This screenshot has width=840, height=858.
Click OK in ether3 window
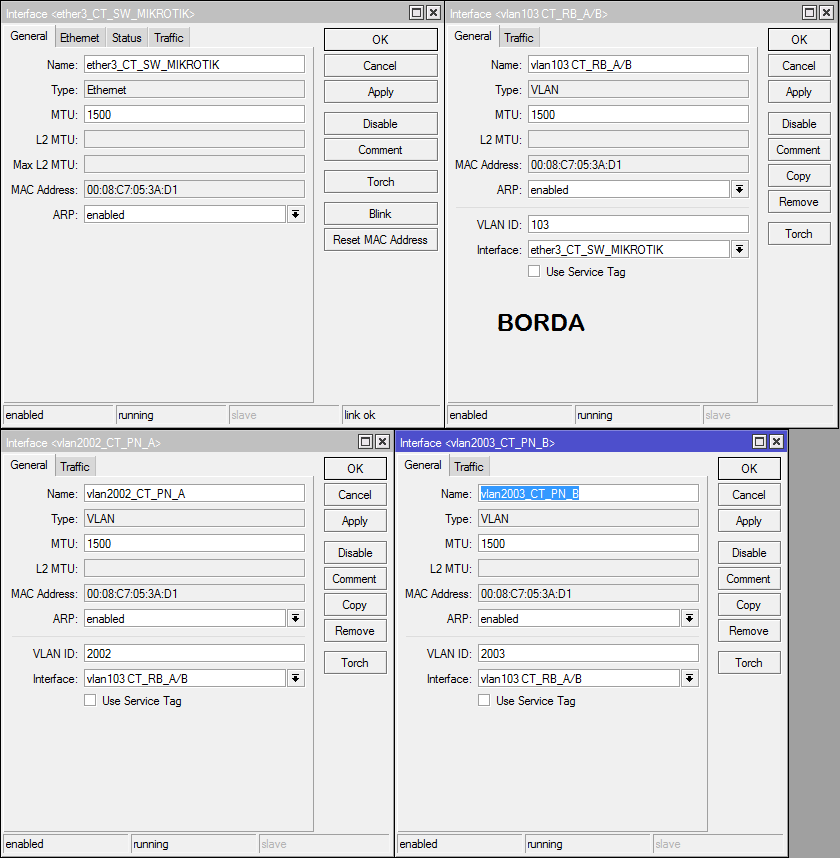380,39
